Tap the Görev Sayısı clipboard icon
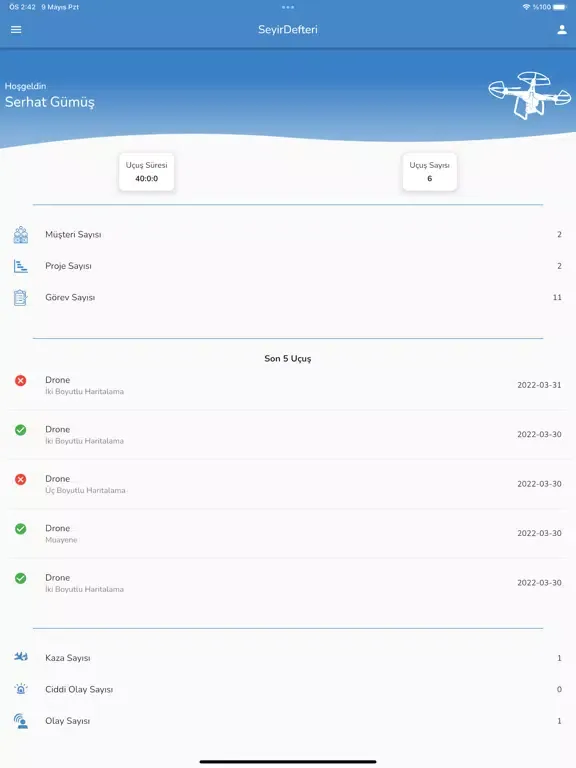The height and width of the screenshot is (768, 576). 21,297
